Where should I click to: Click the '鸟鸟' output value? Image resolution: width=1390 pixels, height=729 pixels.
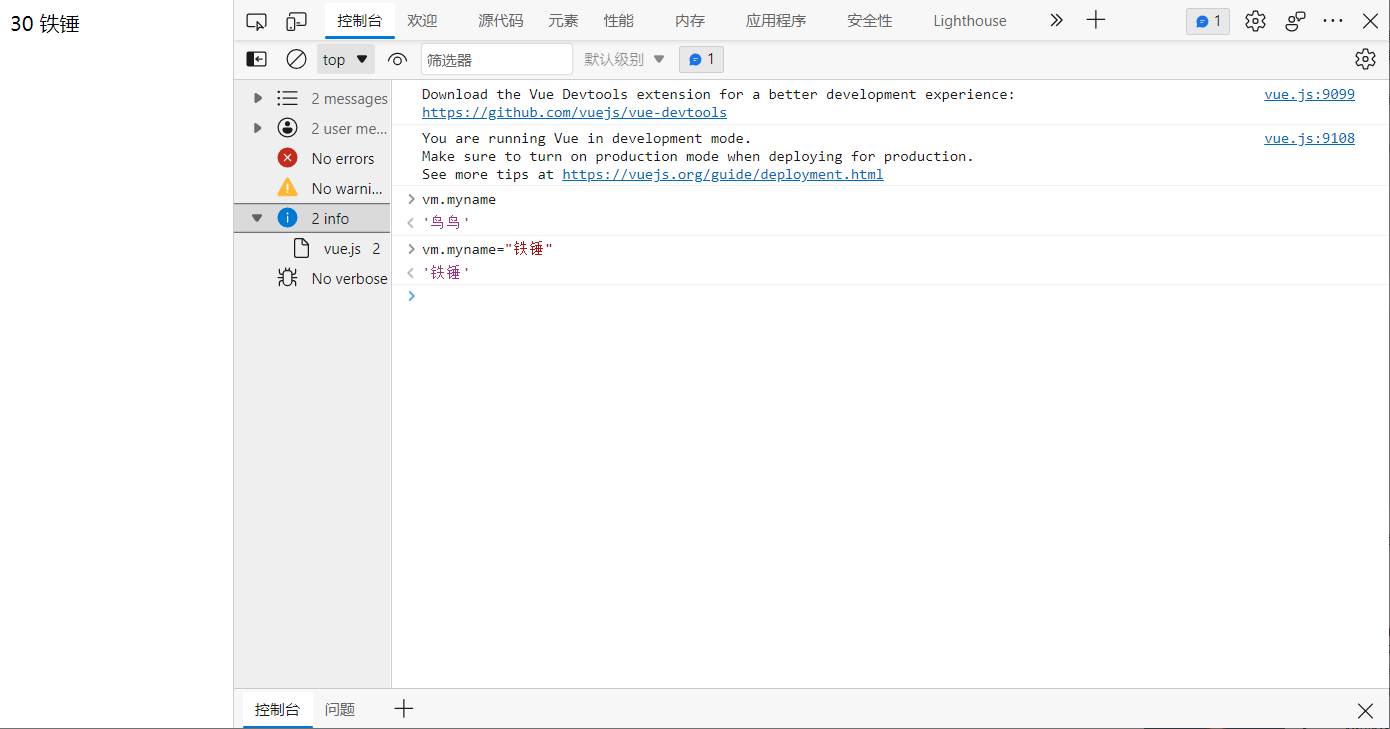point(446,222)
